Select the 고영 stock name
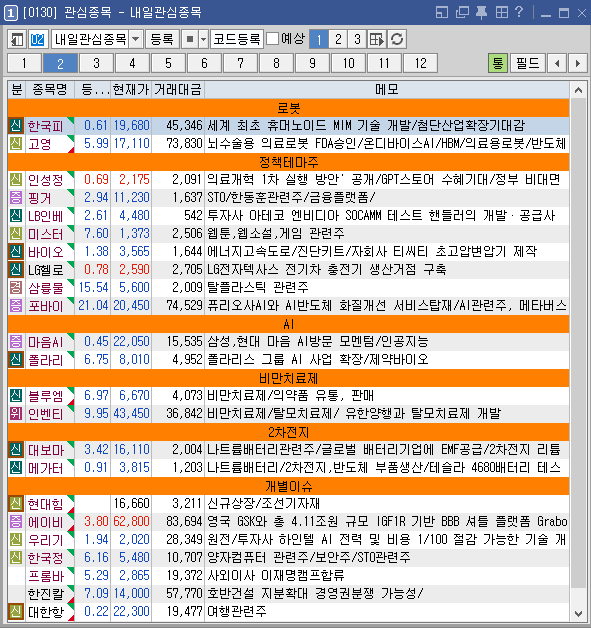Image resolution: width=591 pixels, height=628 pixels. pos(40,144)
